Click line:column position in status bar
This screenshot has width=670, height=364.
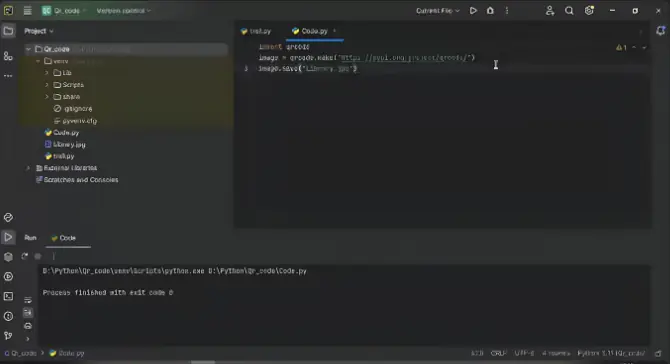tap(477, 353)
